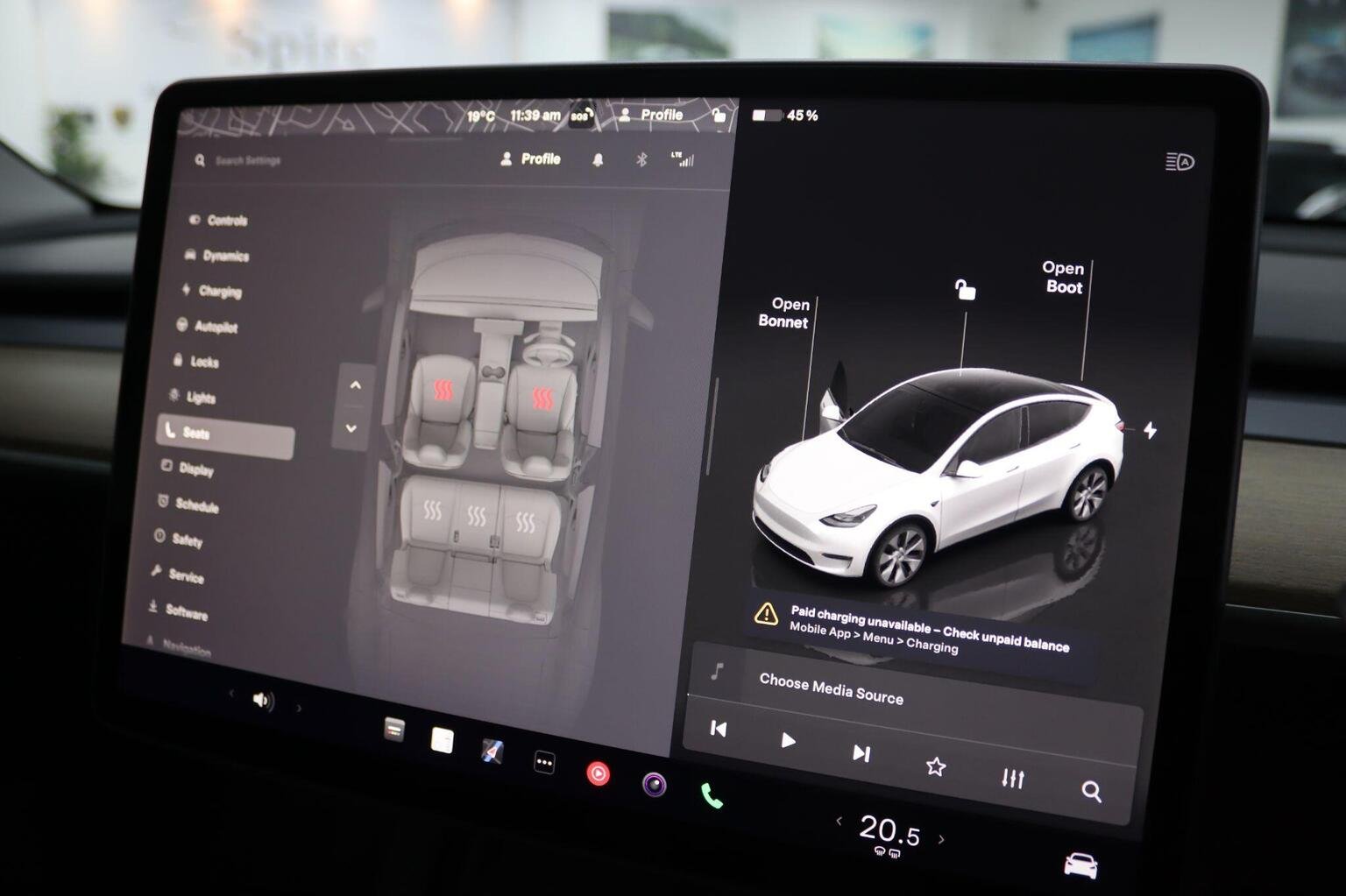1346x896 pixels.
Task: Tap the SOS icon in status bar
Action: click(x=581, y=116)
